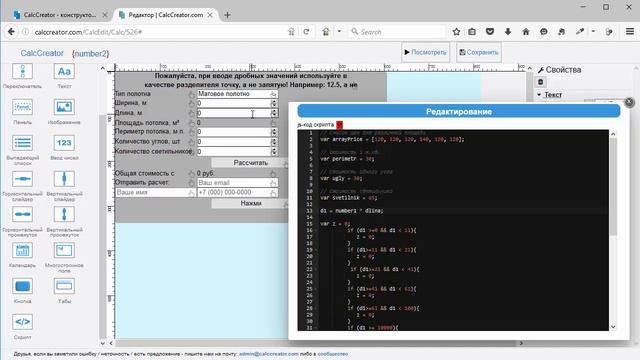Click the stepper arrows on the Ширина, м field
Image resolution: width=640 pixels, height=360 pixels.
tap(274, 103)
